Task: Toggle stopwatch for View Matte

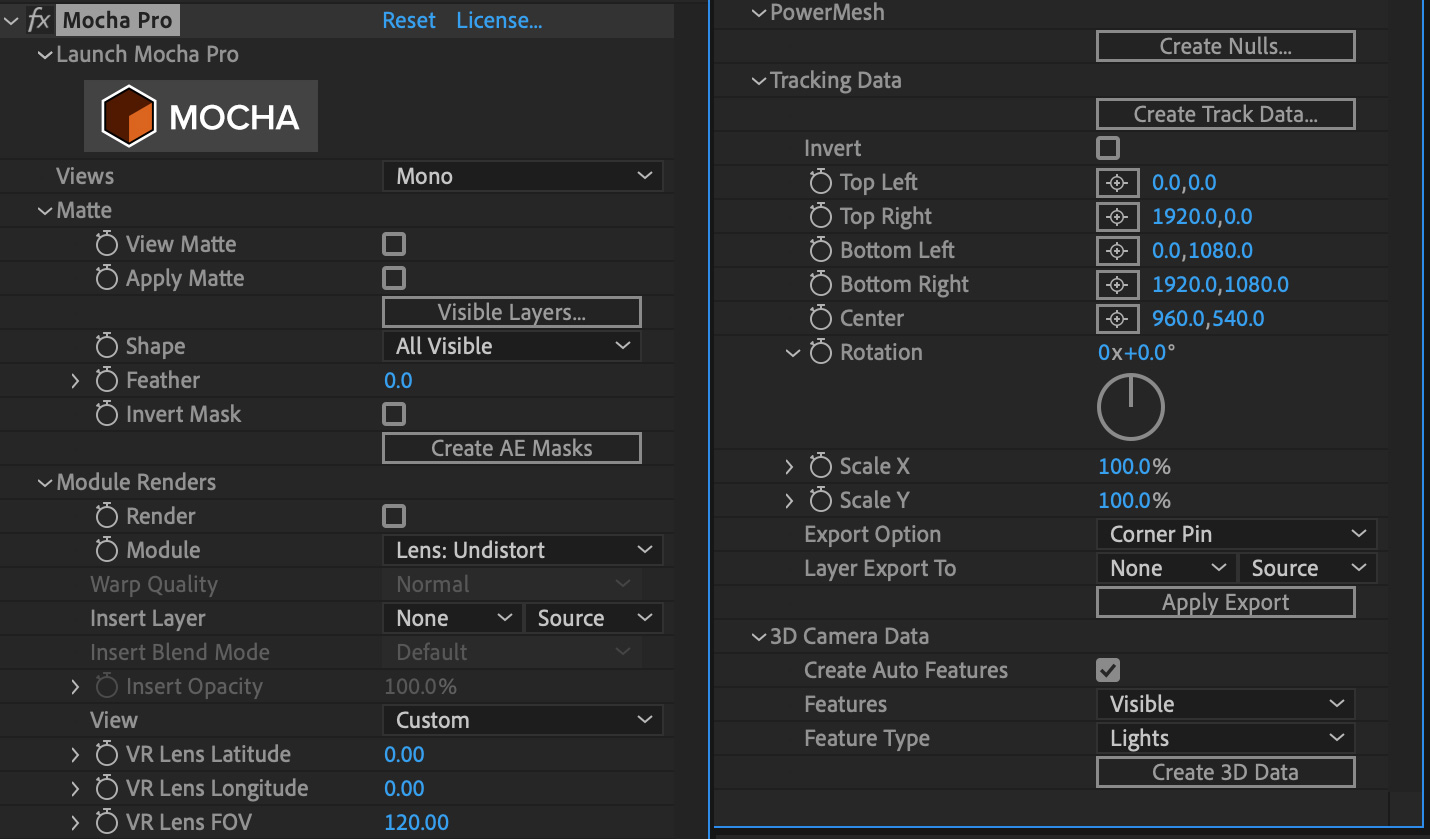Action: [x=107, y=244]
